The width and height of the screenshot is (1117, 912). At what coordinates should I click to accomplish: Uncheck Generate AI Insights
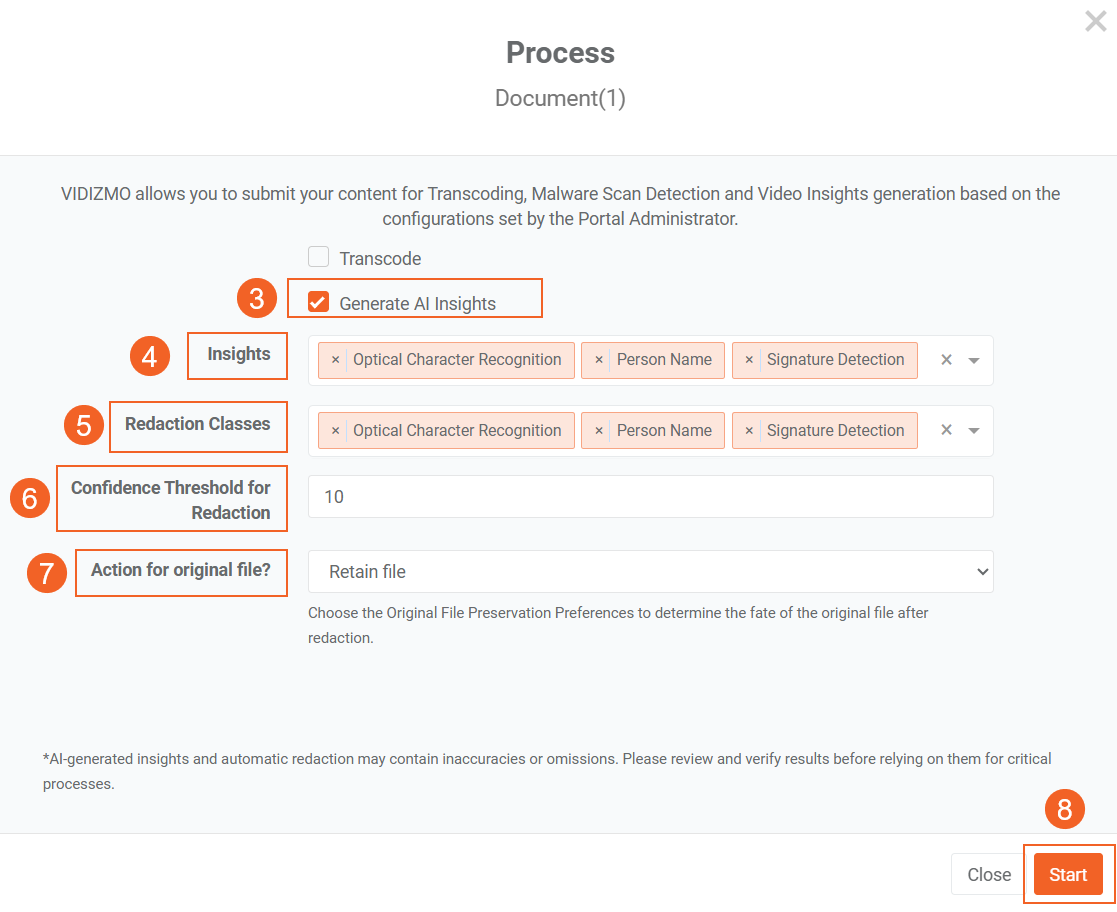[x=318, y=302]
